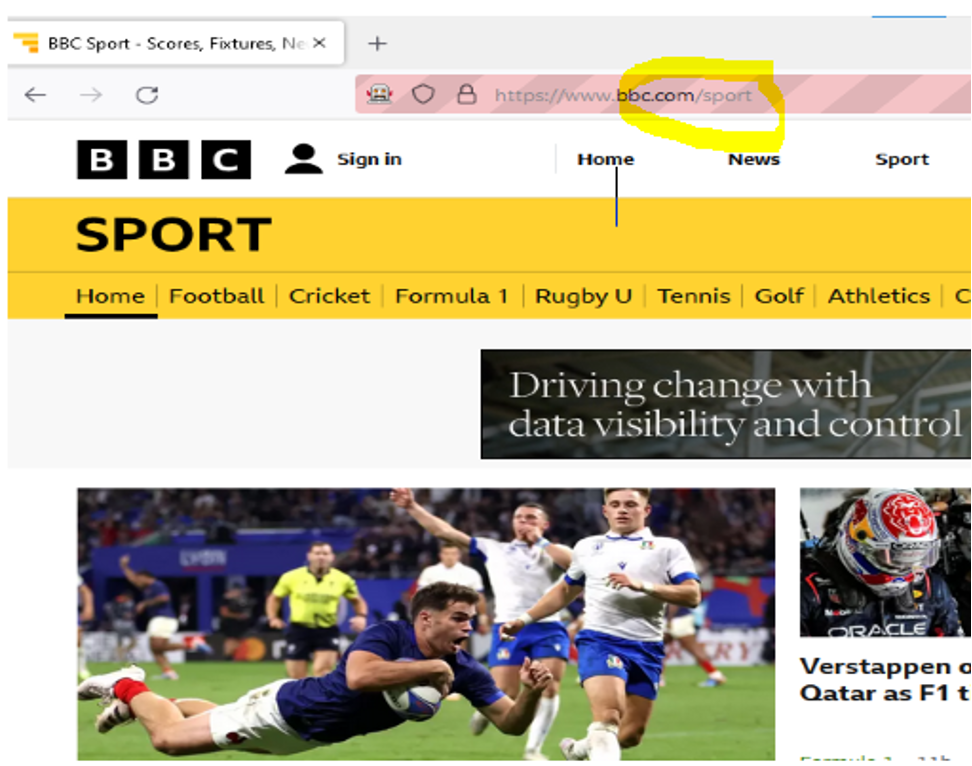This screenshot has width=972, height=766.
Task: Open News in BBC top navigation
Action: pyautogui.click(x=753, y=159)
